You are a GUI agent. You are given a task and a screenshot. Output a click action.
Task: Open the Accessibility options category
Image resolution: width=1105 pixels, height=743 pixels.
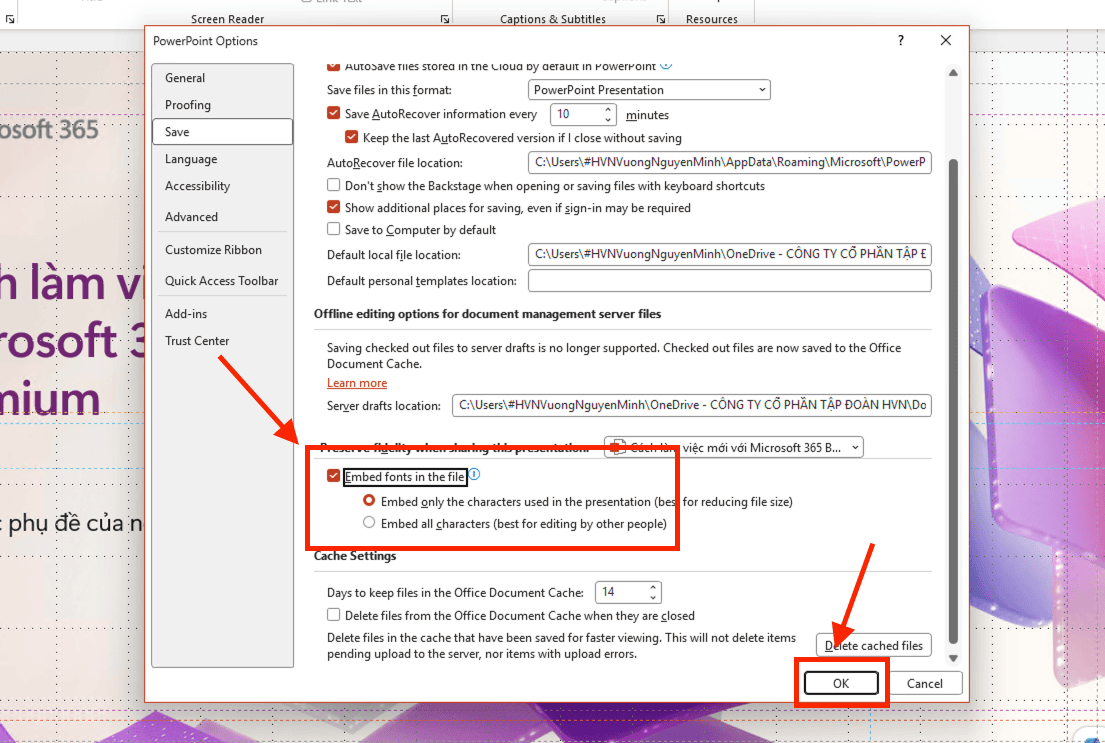pos(222,186)
